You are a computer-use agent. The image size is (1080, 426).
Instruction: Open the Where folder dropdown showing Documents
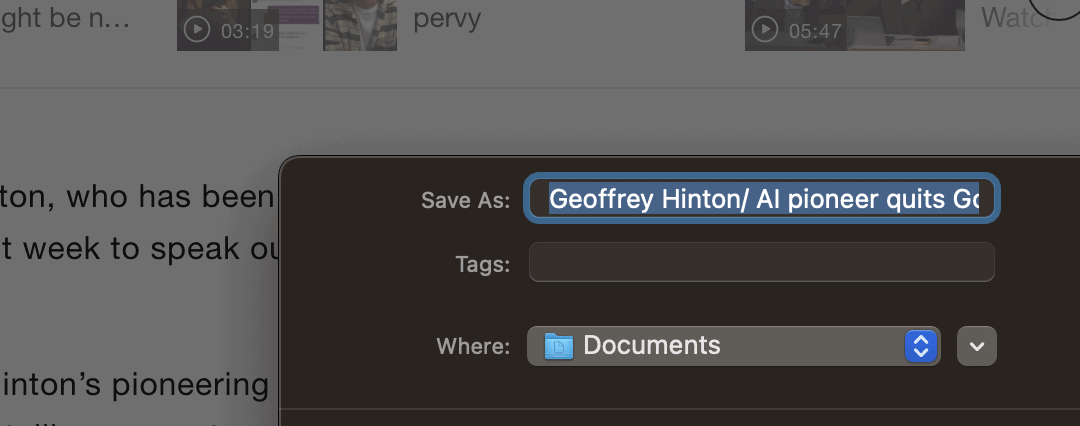pos(734,345)
